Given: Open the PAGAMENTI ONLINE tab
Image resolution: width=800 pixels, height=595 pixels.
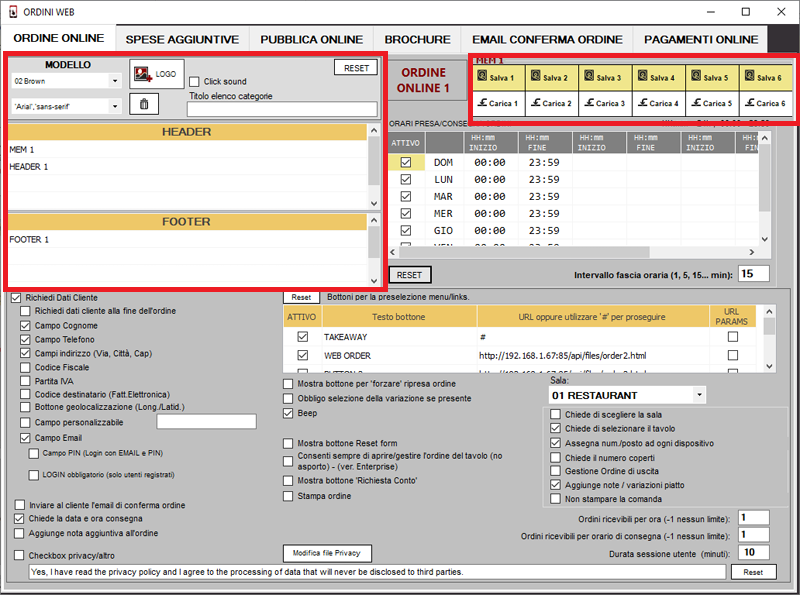Looking at the screenshot, I should tap(700, 39).
